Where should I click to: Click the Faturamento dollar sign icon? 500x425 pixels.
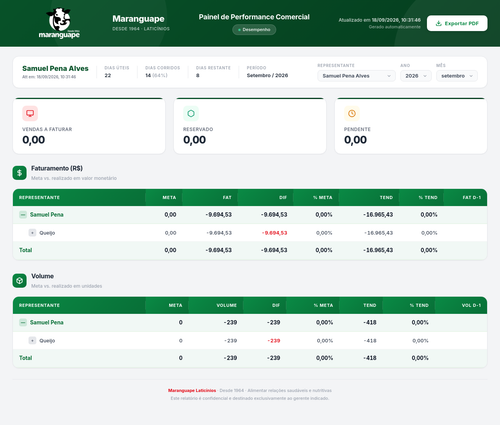[x=20, y=173]
